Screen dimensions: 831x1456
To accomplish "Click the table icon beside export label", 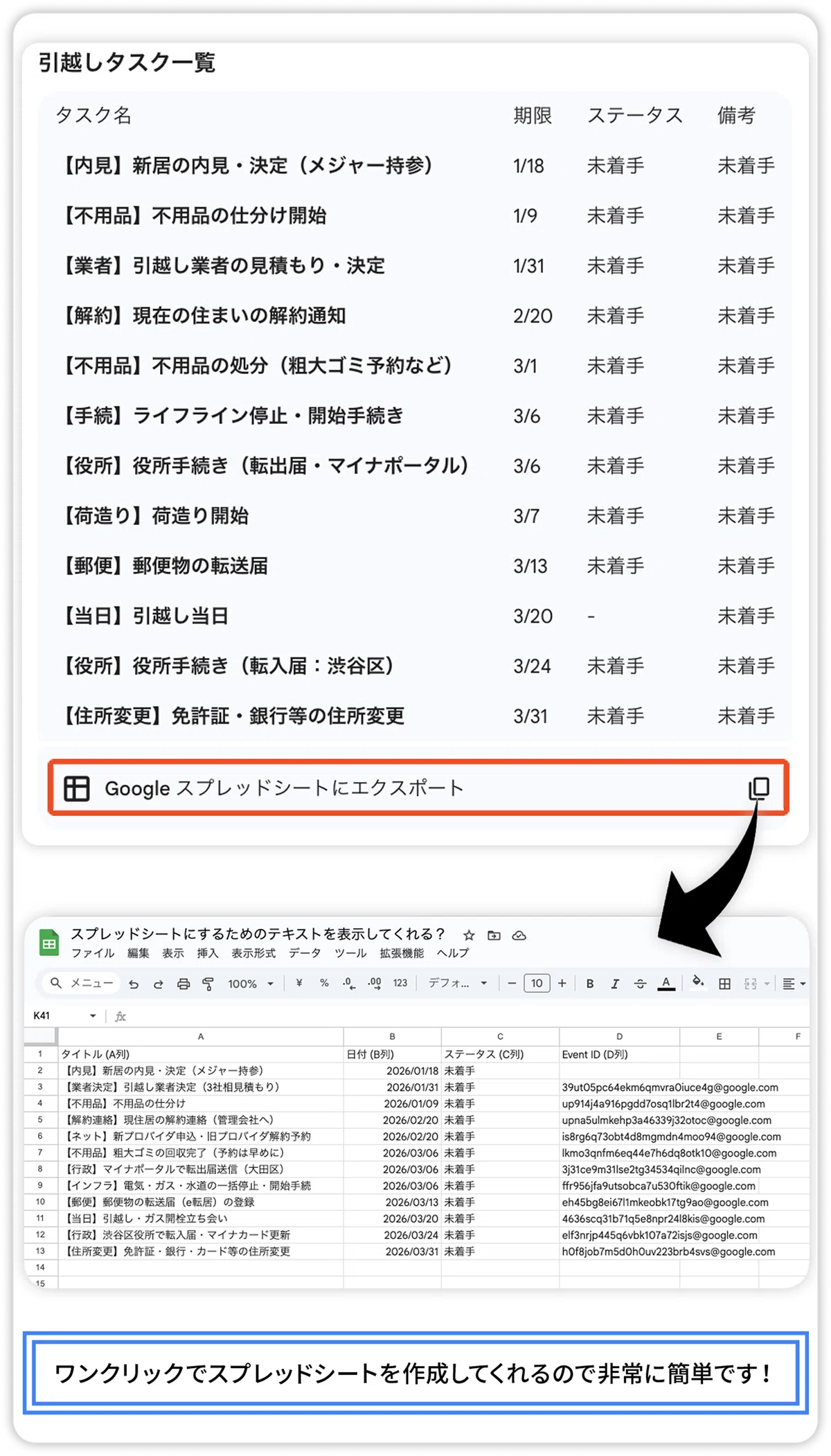I will pos(76,788).
